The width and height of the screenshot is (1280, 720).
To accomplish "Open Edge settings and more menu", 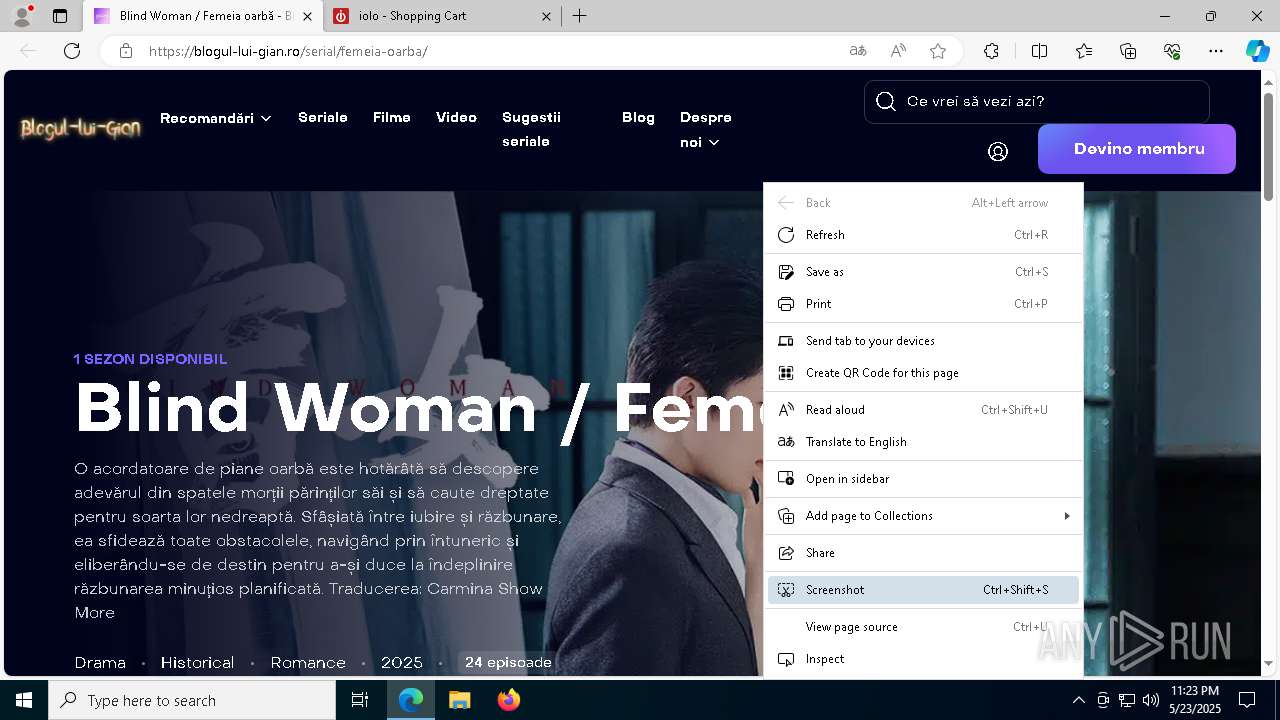I will (1216, 51).
